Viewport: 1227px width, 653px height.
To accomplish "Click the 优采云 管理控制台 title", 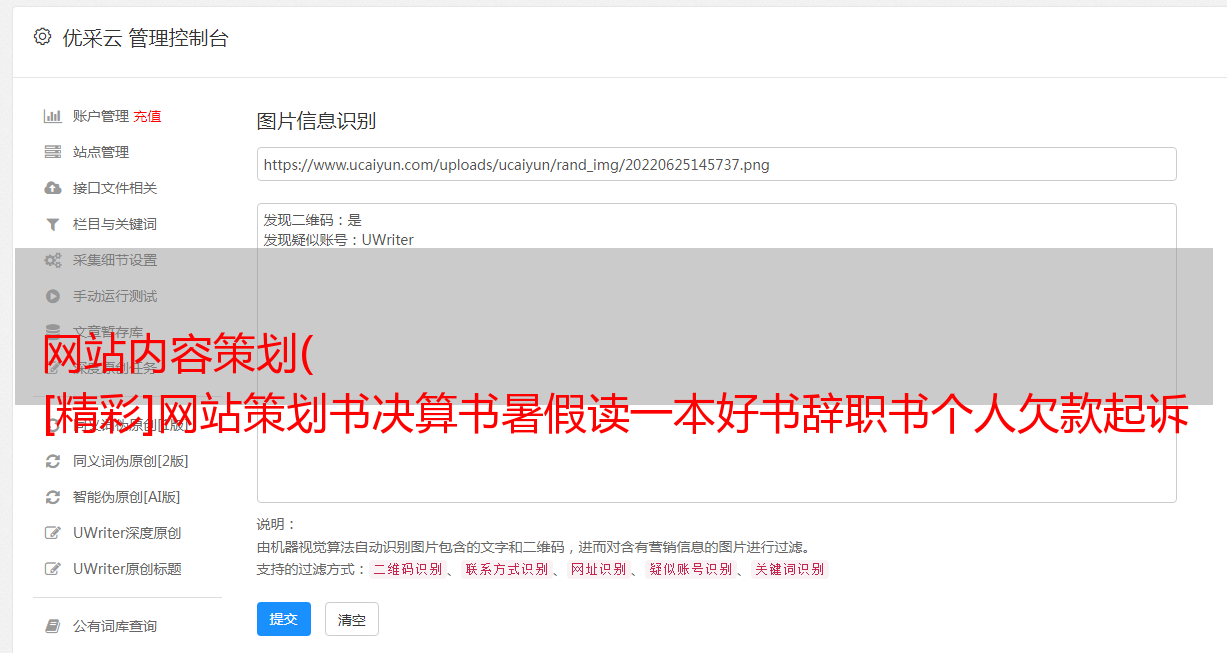I will coord(145,38).
